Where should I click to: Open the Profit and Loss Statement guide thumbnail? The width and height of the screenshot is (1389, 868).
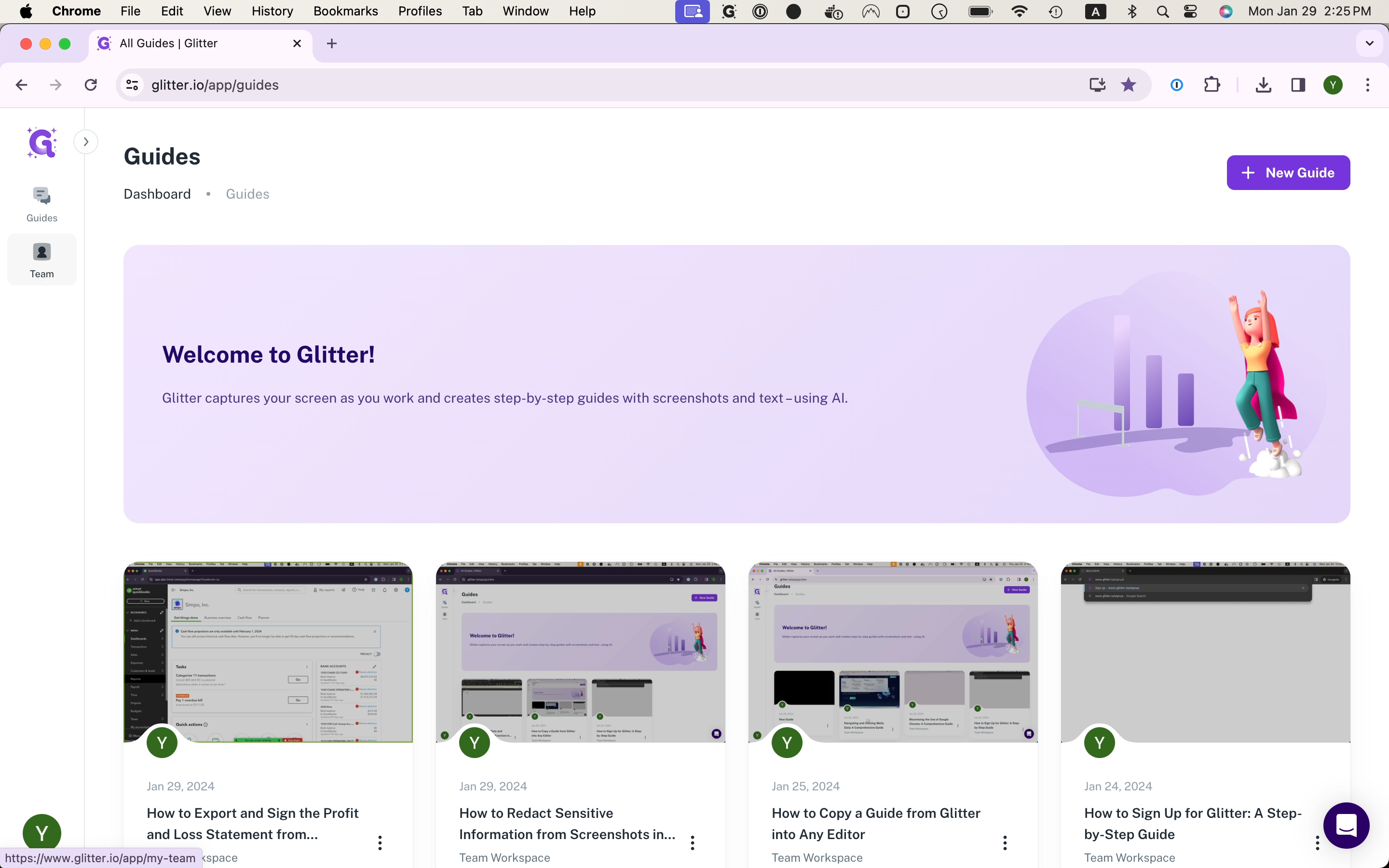[268, 652]
